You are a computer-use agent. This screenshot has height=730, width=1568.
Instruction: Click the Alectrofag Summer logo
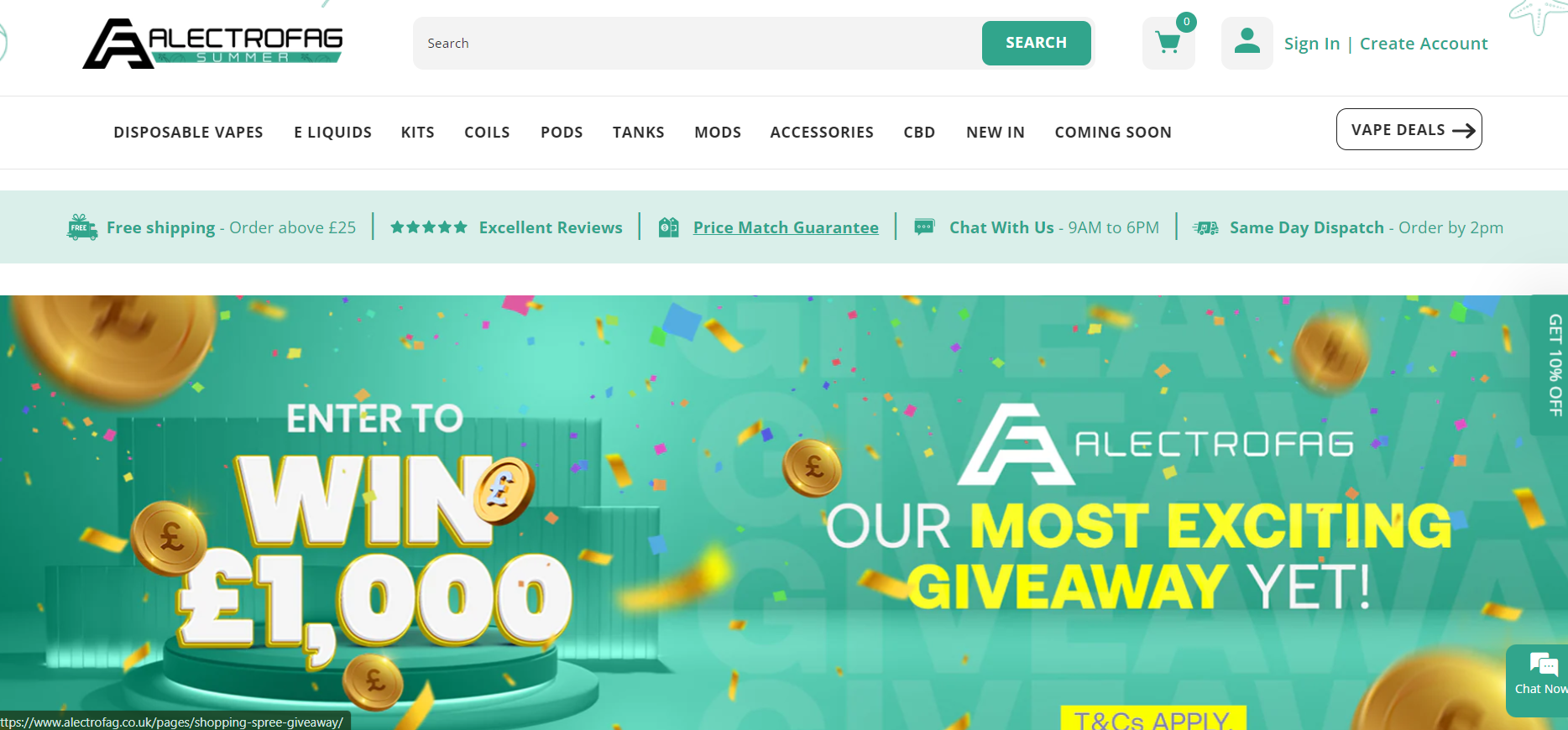(213, 43)
